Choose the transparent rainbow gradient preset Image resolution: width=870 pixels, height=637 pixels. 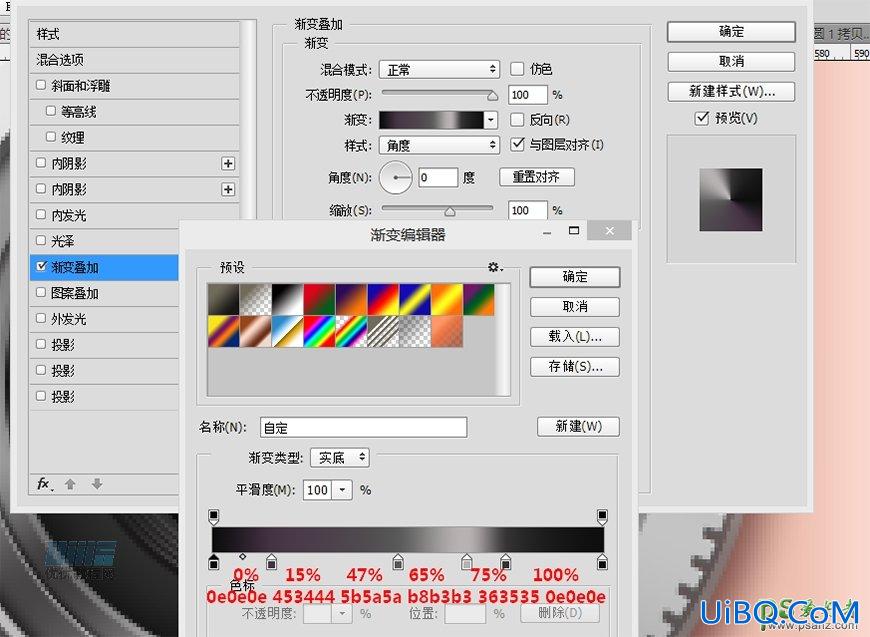[x=351, y=331]
